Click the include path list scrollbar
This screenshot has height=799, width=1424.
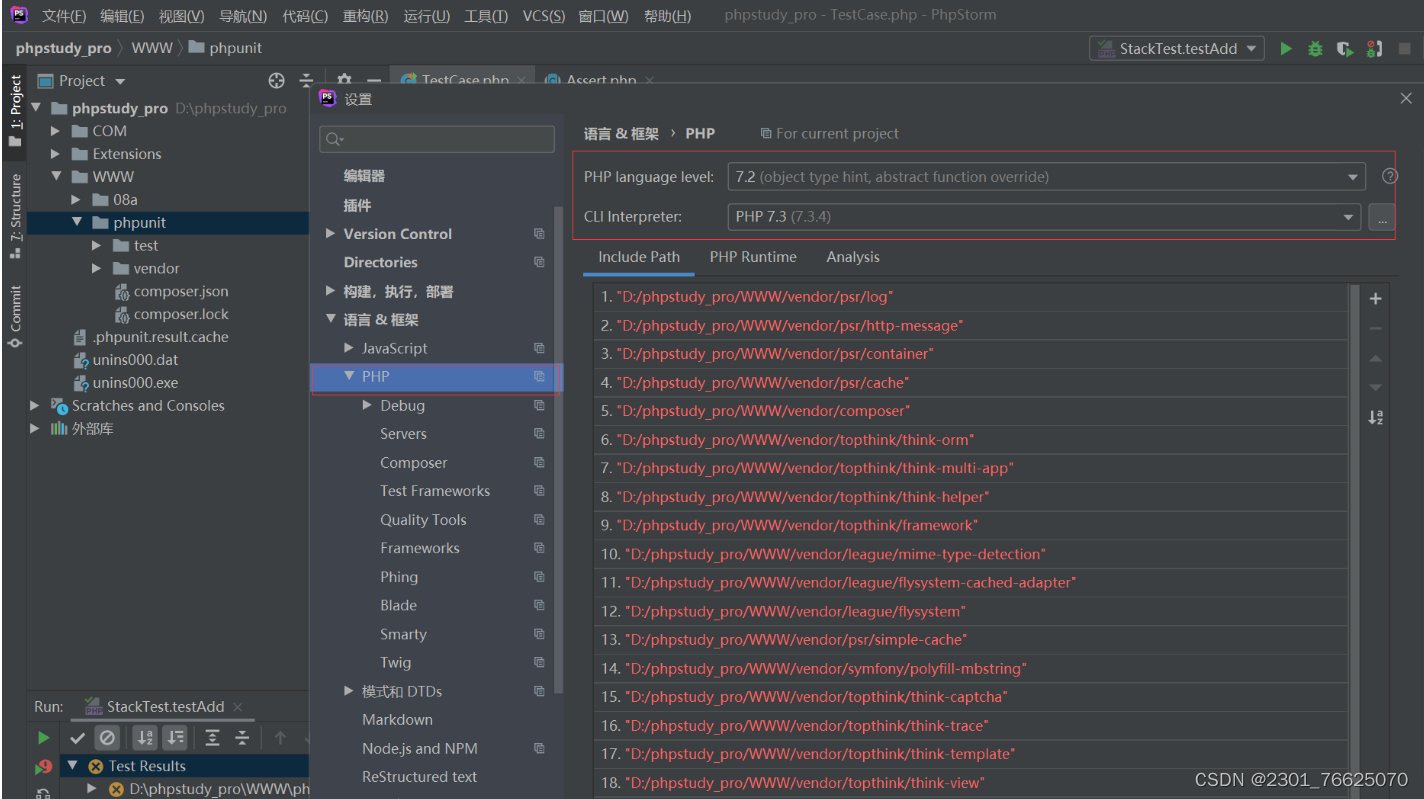(x=1355, y=540)
